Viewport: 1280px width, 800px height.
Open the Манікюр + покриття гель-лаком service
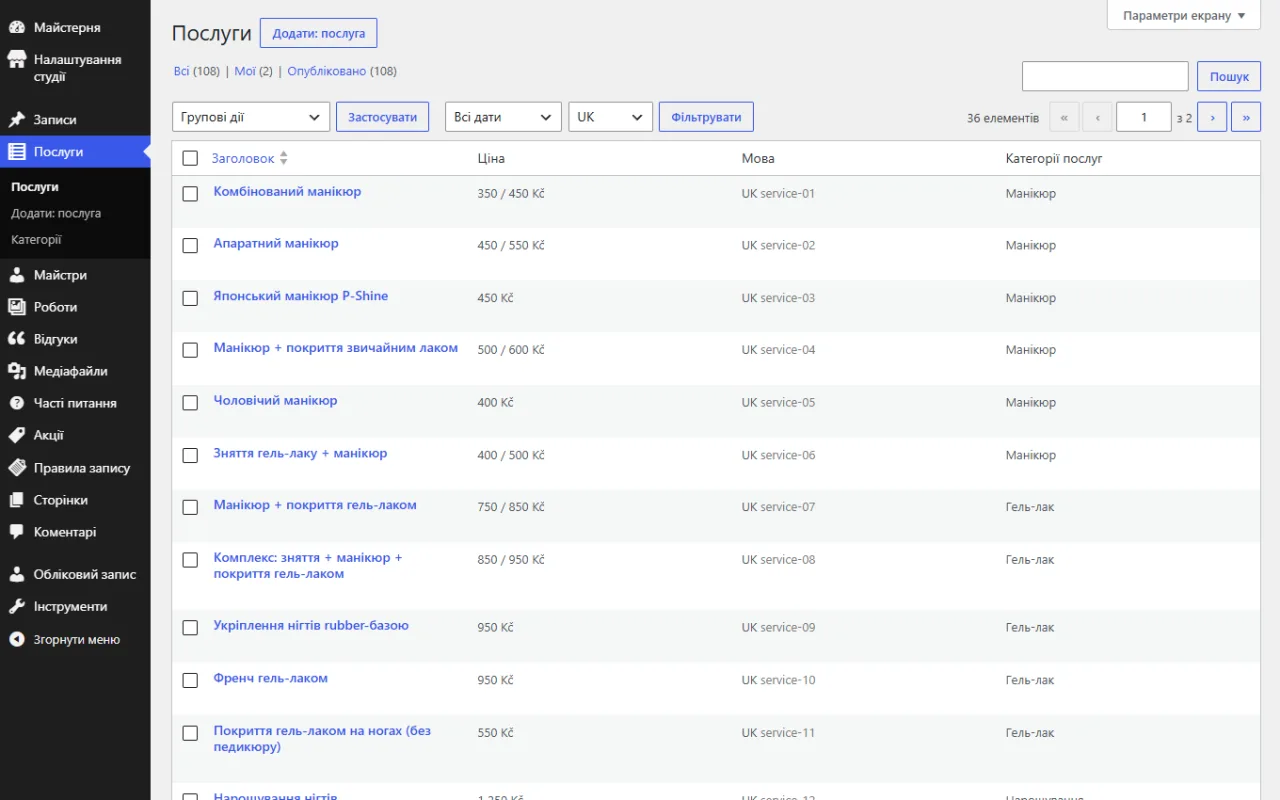point(315,505)
